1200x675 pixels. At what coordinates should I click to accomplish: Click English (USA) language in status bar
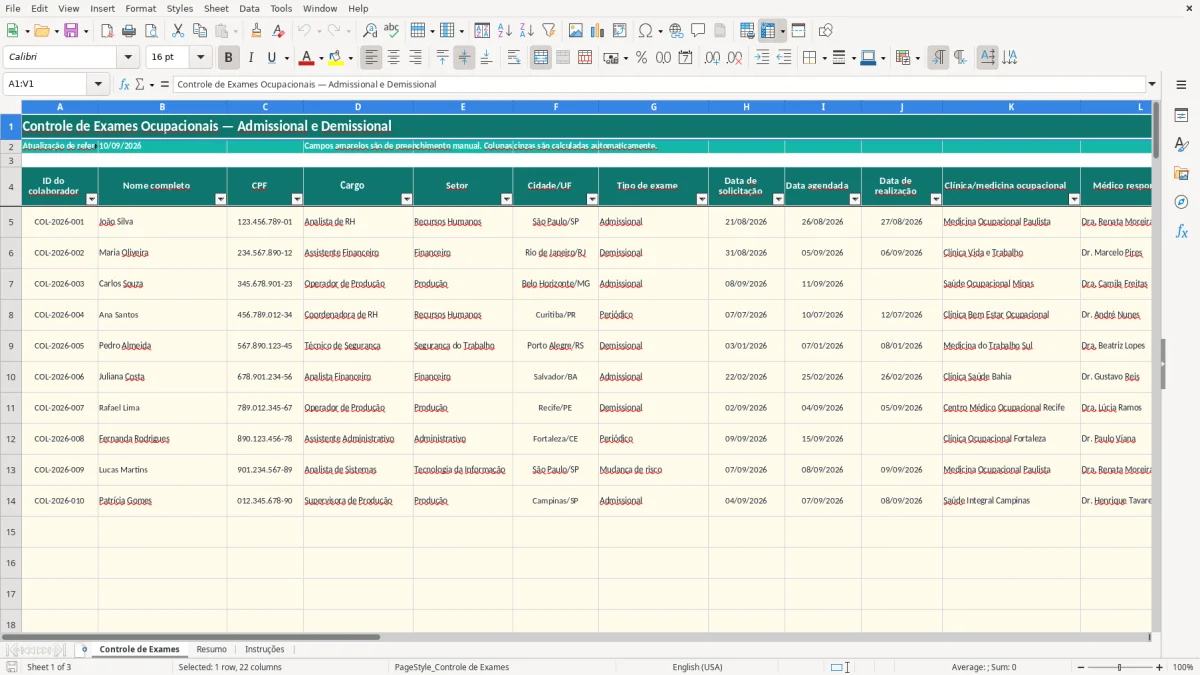[x=697, y=667]
